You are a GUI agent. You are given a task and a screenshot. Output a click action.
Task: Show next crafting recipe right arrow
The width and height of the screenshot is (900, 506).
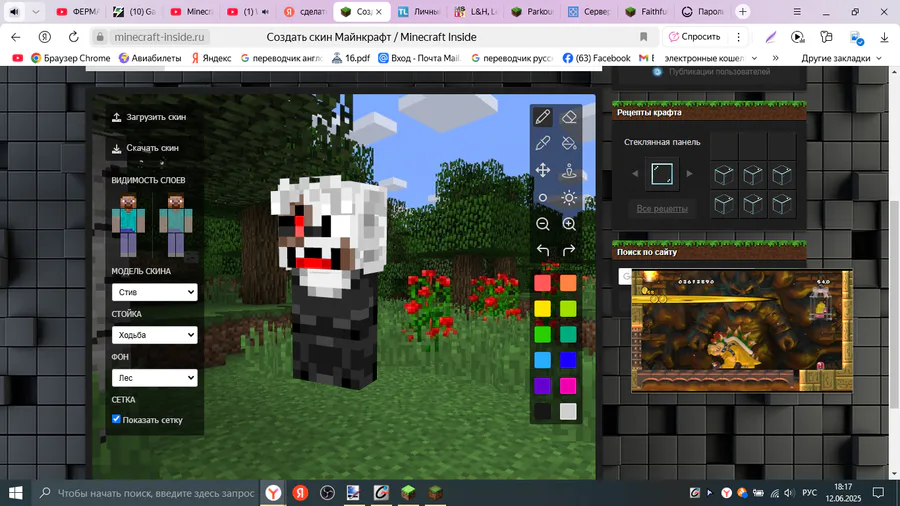[x=689, y=174]
